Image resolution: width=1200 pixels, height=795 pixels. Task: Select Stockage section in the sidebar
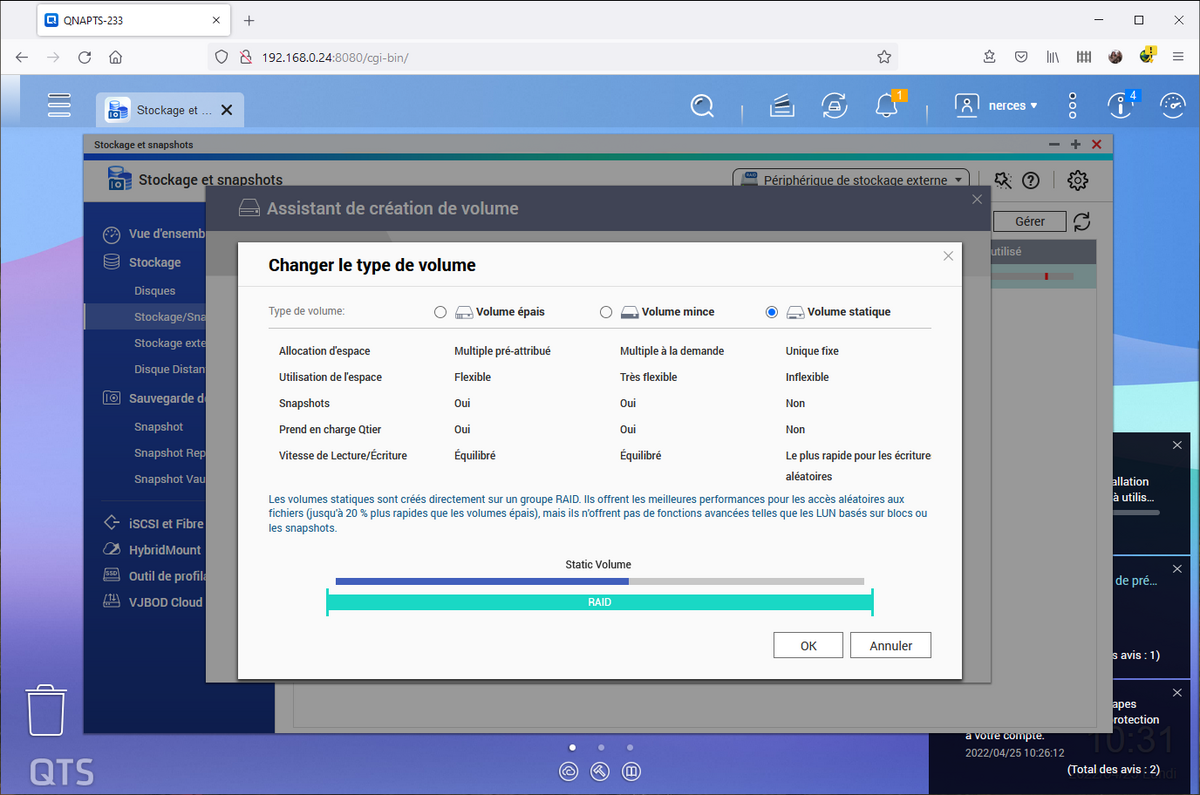click(142, 262)
